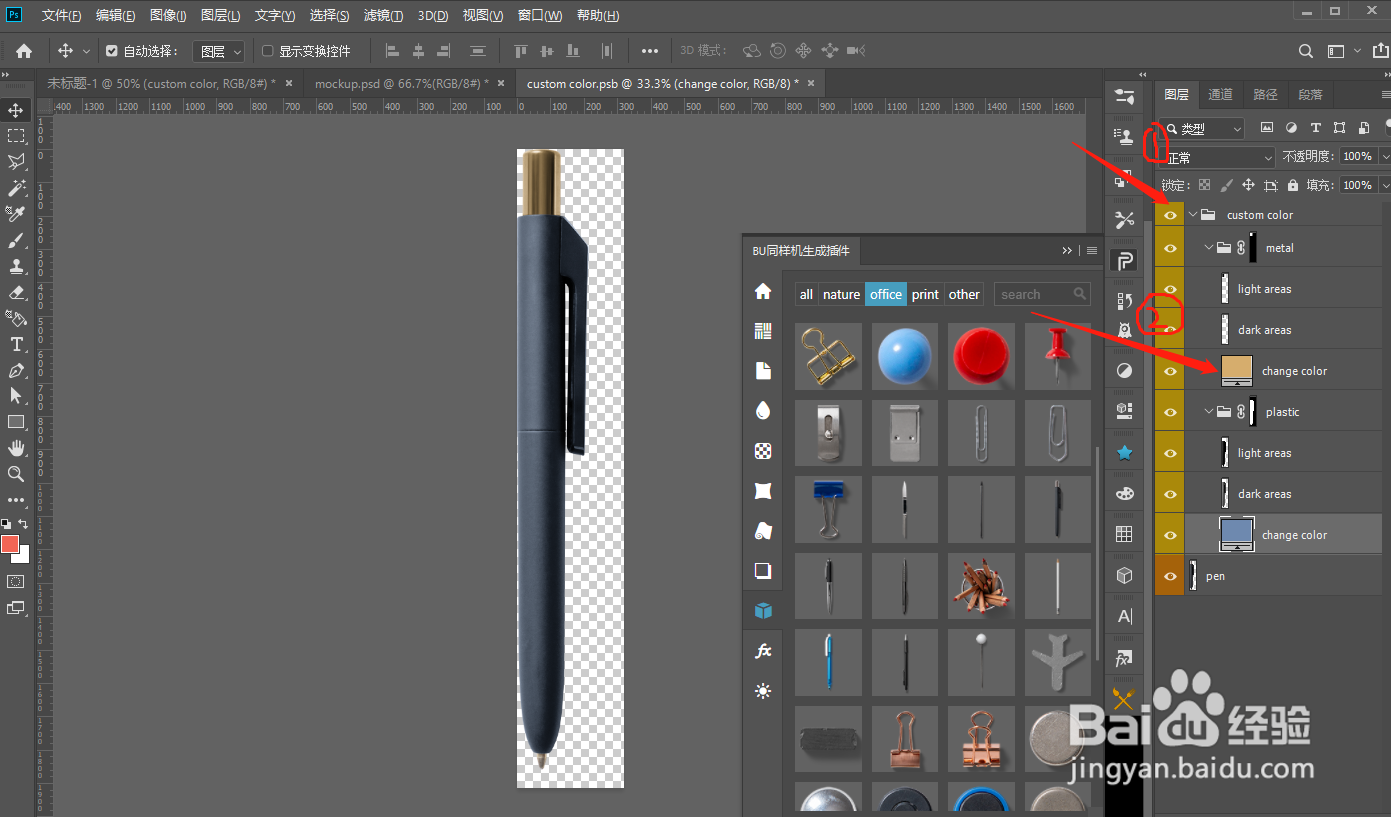Hide the pen layer
The width and height of the screenshot is (1391, 817).
pos(1169,576)
